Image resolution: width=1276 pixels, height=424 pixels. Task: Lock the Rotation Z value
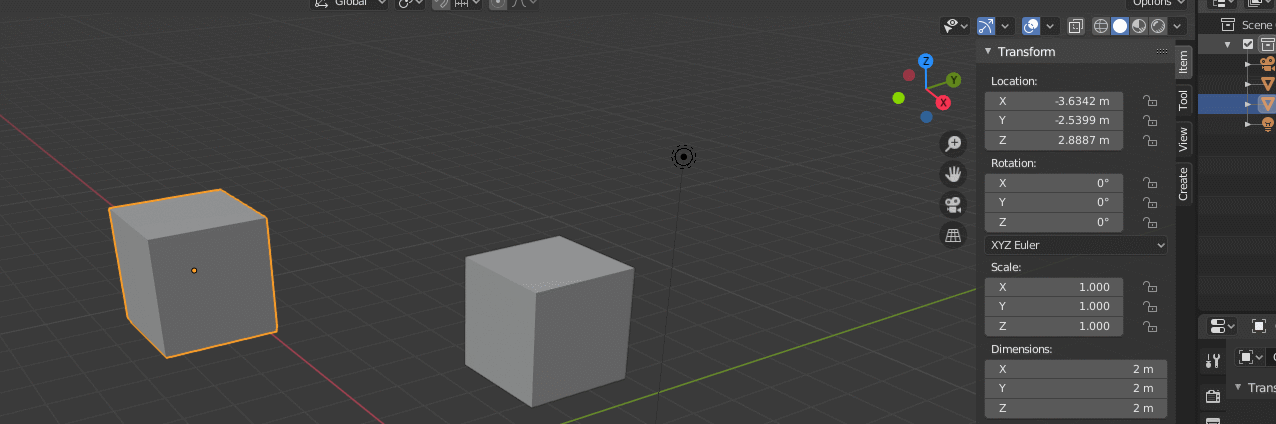coord(1150,222)
